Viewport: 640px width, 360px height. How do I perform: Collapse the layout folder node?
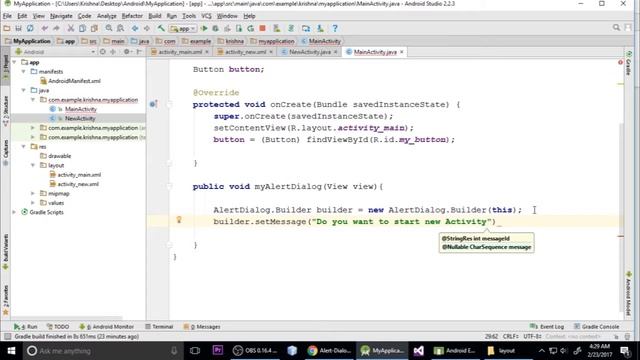(x=33, y=165)
